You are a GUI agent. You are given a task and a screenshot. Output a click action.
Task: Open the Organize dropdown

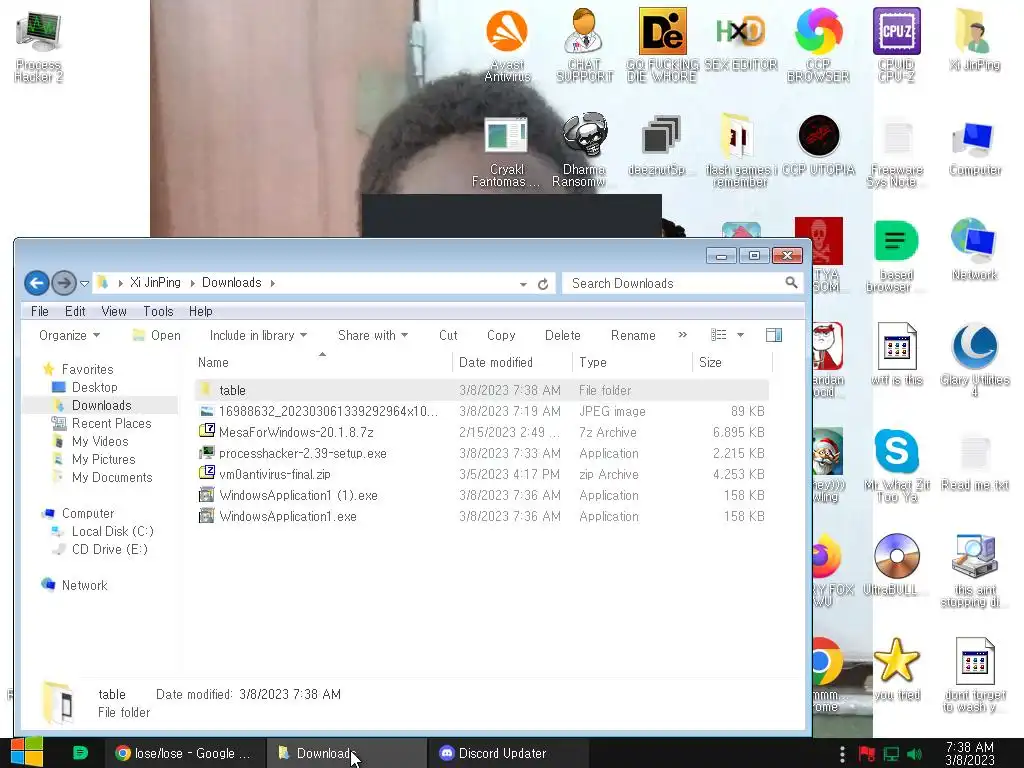[x=69, y=335]
